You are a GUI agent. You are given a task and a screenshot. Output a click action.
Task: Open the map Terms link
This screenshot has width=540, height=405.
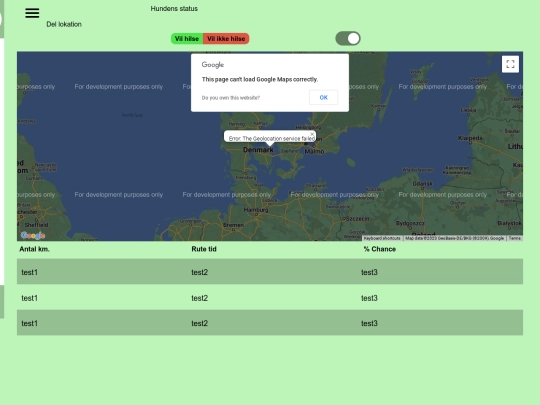515,238
